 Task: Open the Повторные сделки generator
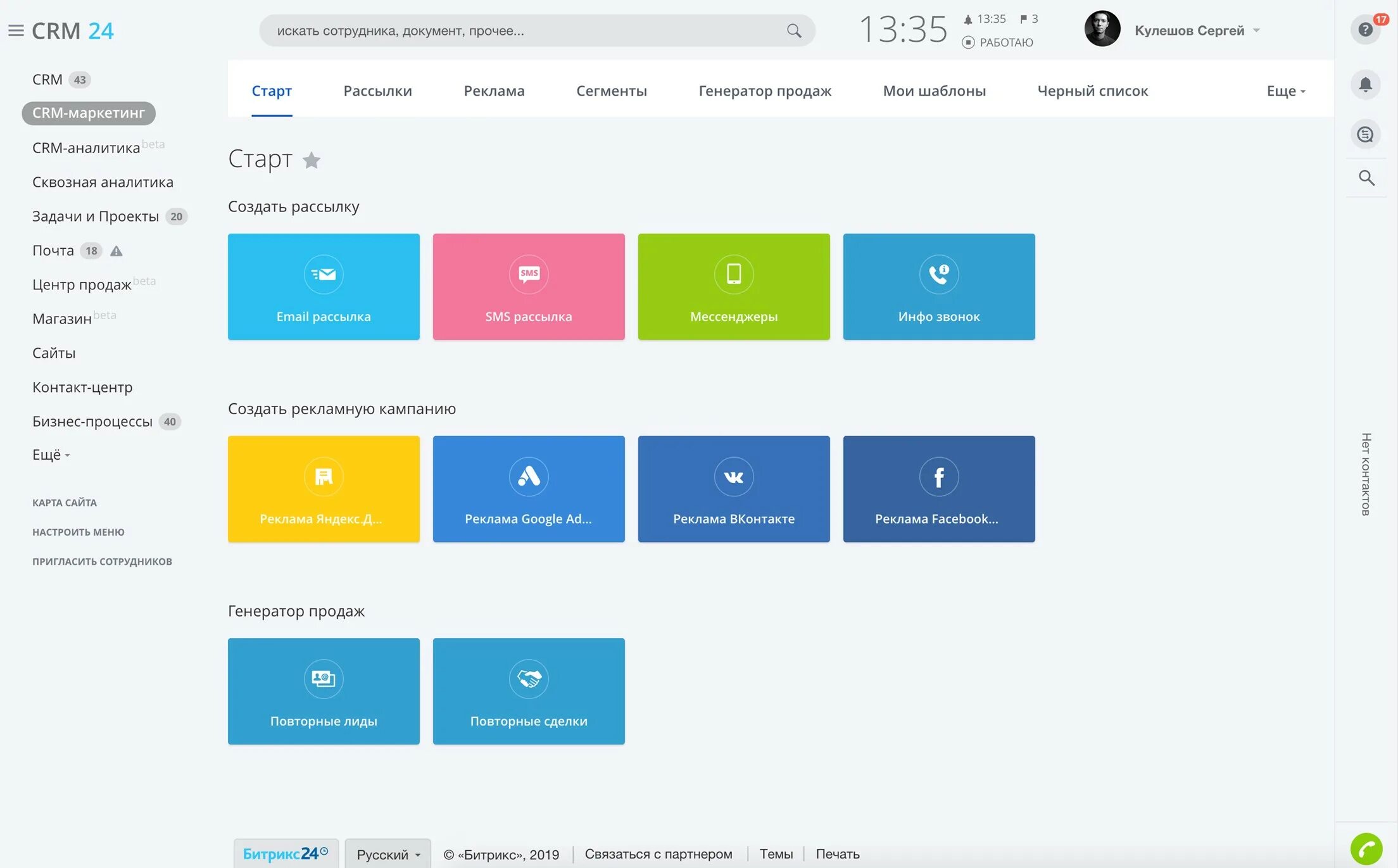(x=529, y=691)
